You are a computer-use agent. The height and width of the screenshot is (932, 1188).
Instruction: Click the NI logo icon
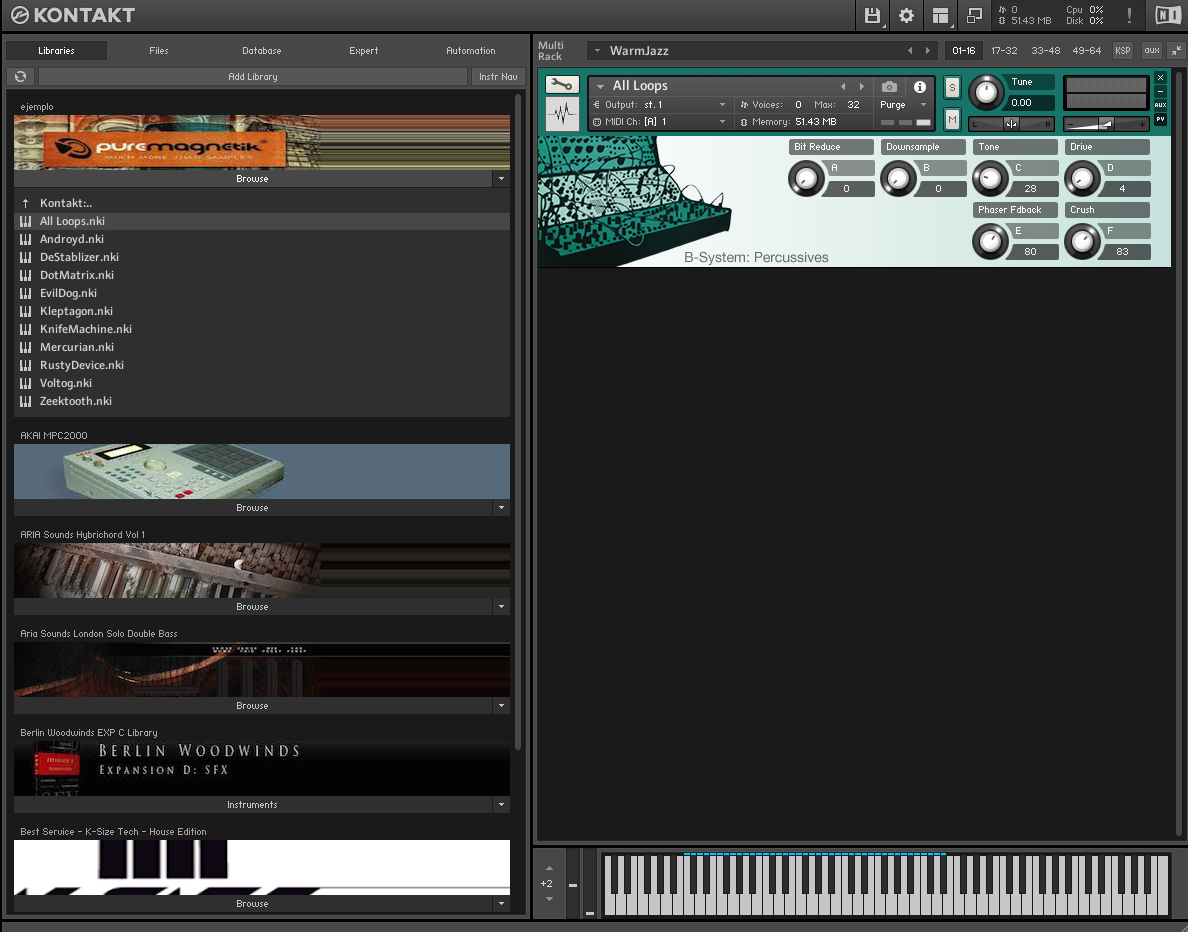click(x=1168, y=15)
